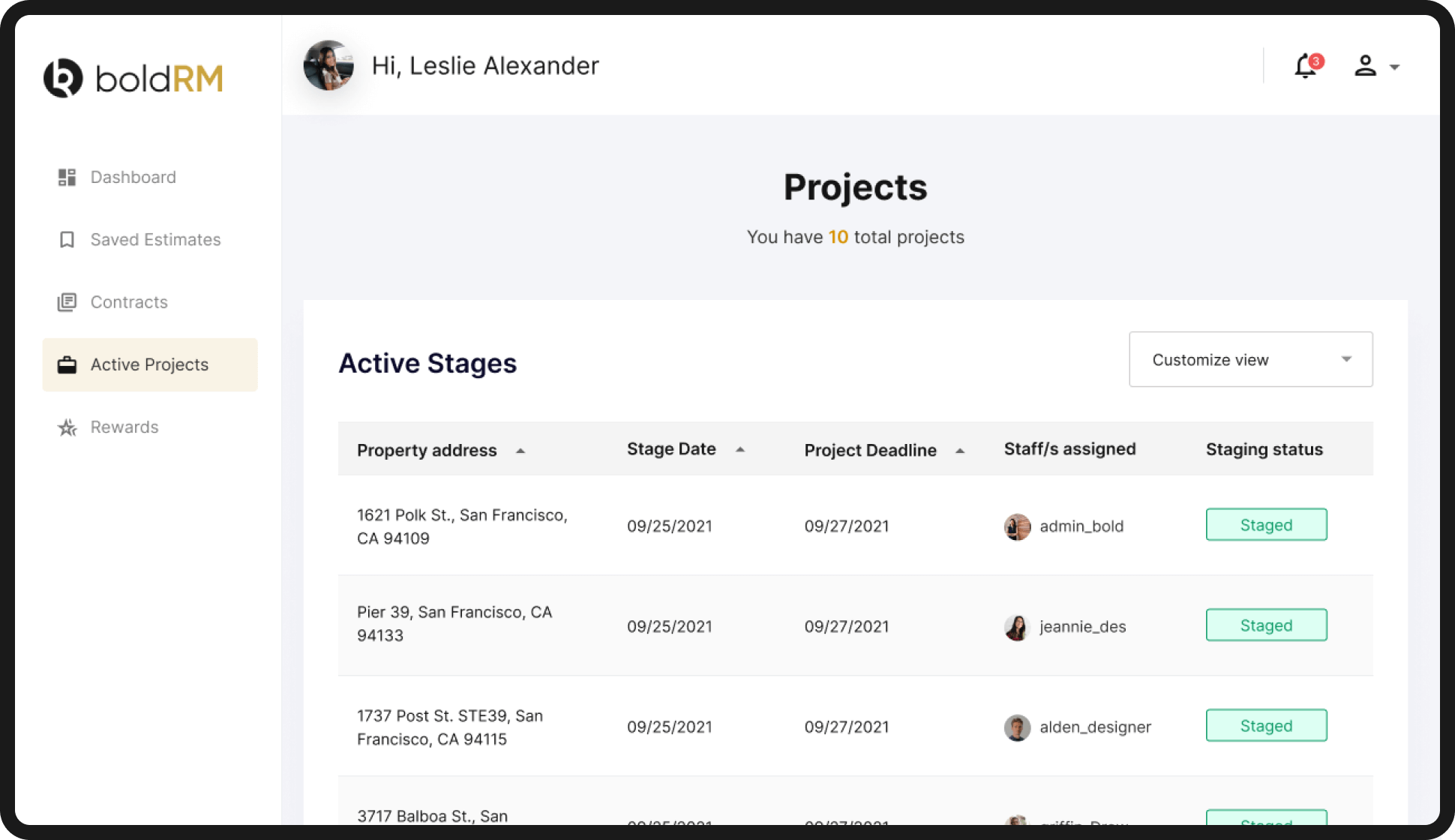Click stage date for Pier 39

(670, 627)
